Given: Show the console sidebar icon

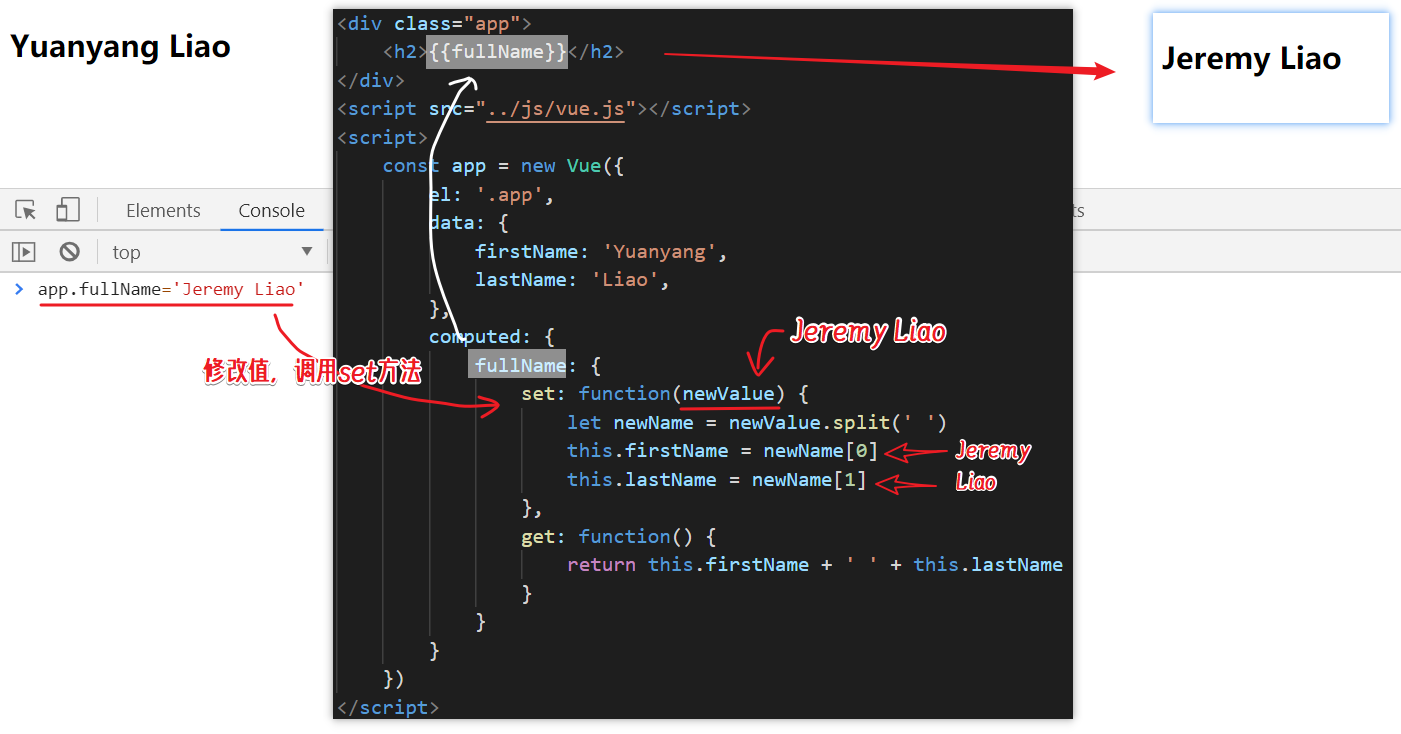Looking at the screenshot, I should pyautogui.click(x=24, y=252).
